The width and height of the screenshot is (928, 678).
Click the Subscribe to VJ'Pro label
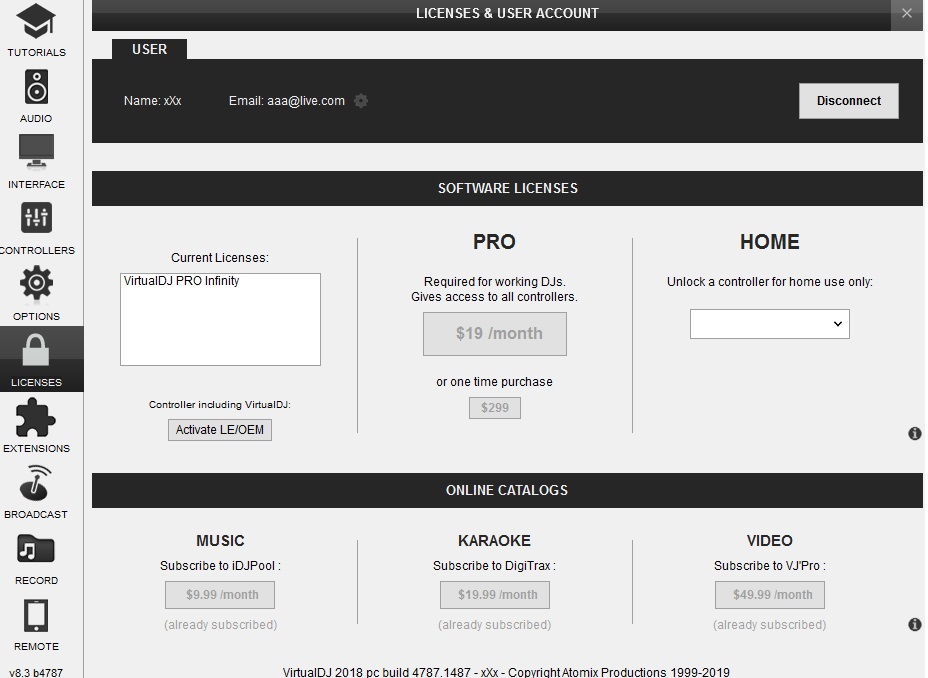point(769,566)
